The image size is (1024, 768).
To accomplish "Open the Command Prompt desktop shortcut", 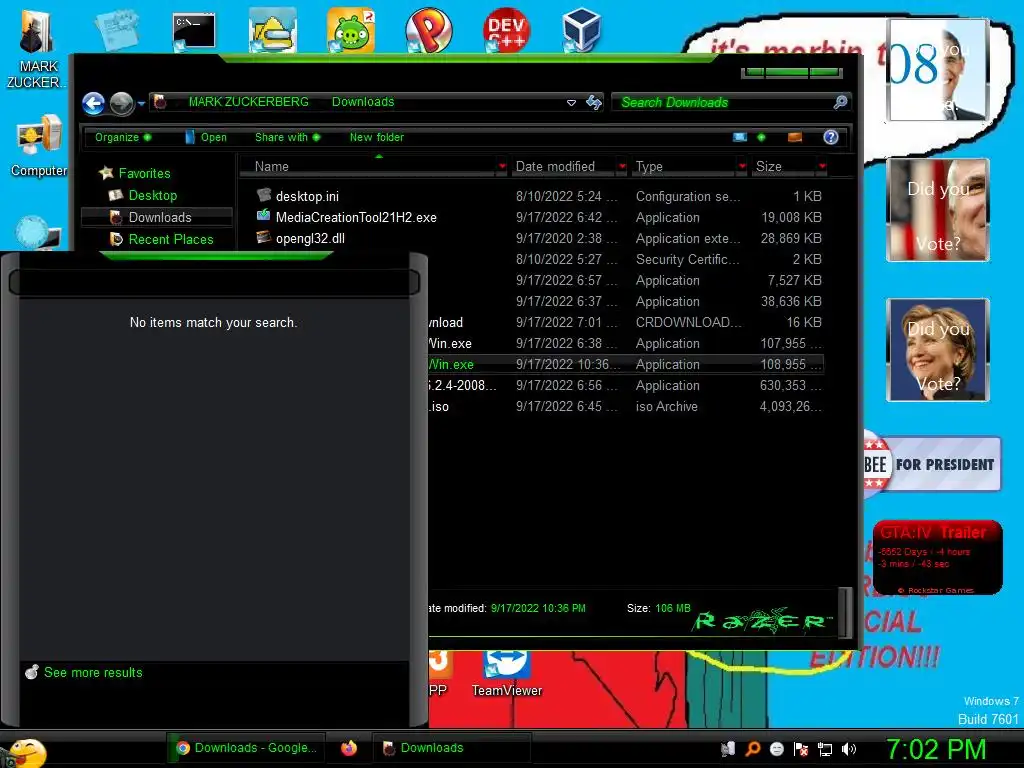I will coord(193,31).
